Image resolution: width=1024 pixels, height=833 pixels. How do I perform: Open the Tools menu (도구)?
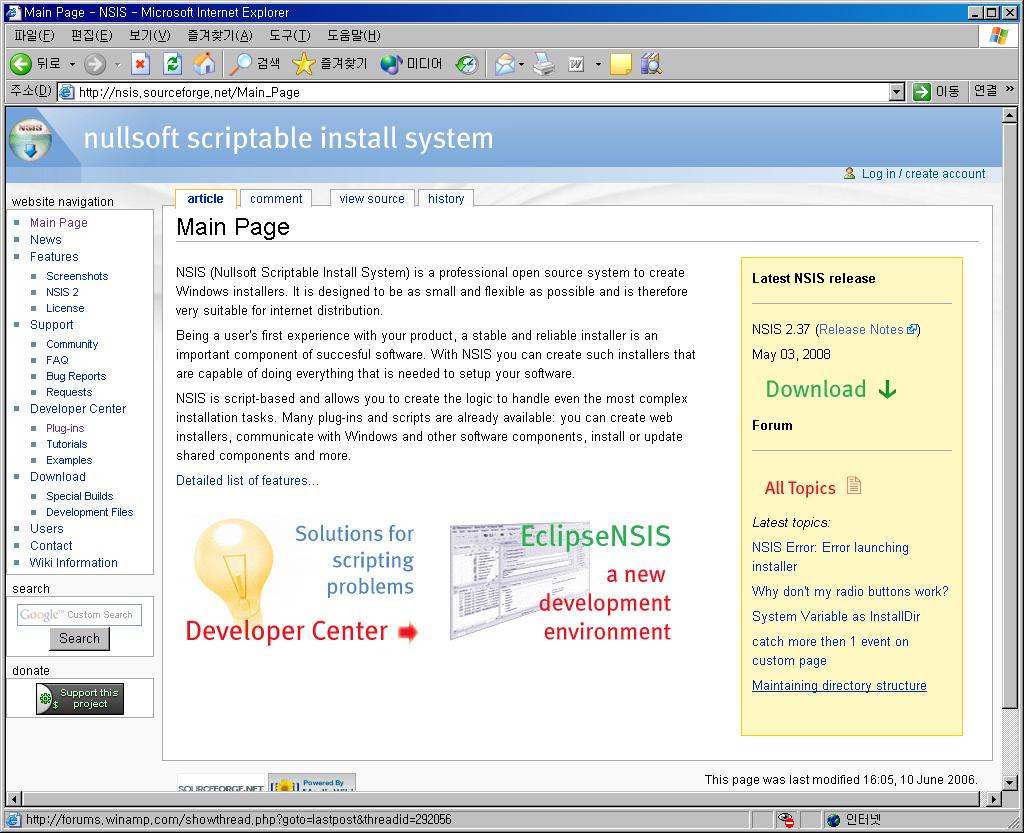coord(289,35)
